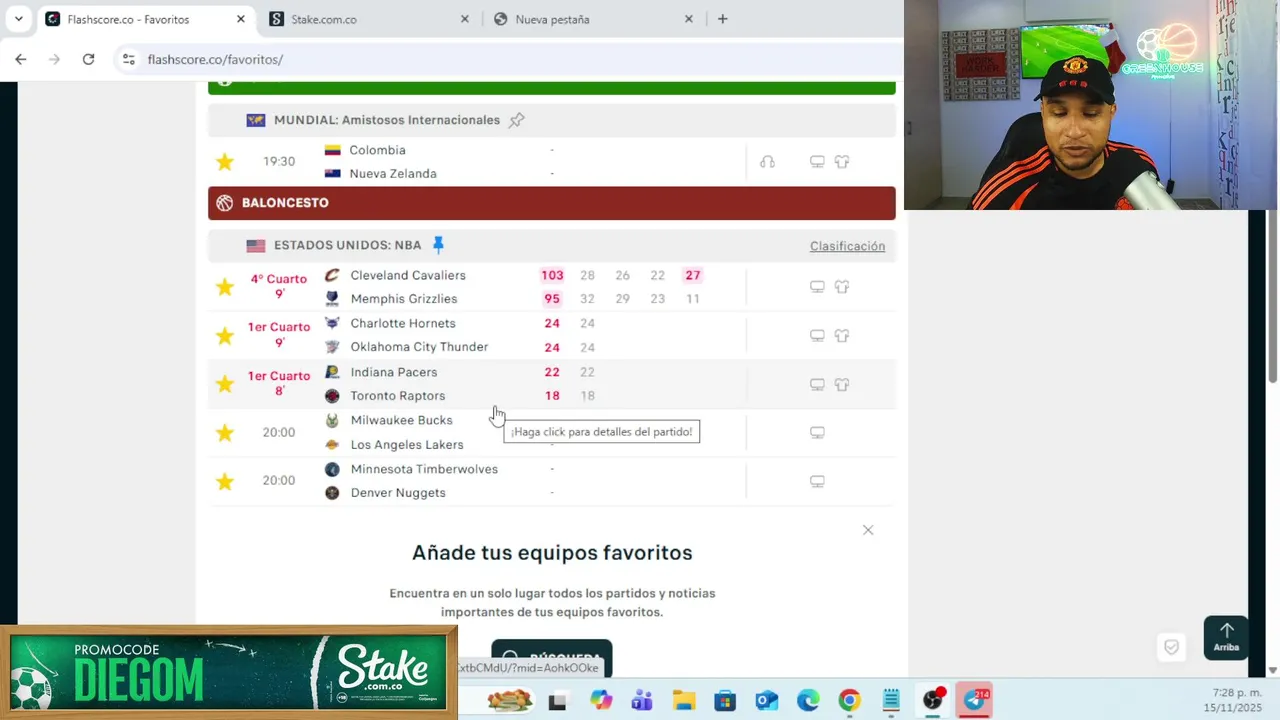The image size is (1280, 720).
Task: Click the TV icon on Hornets game row
Action: tap(817, 336)
